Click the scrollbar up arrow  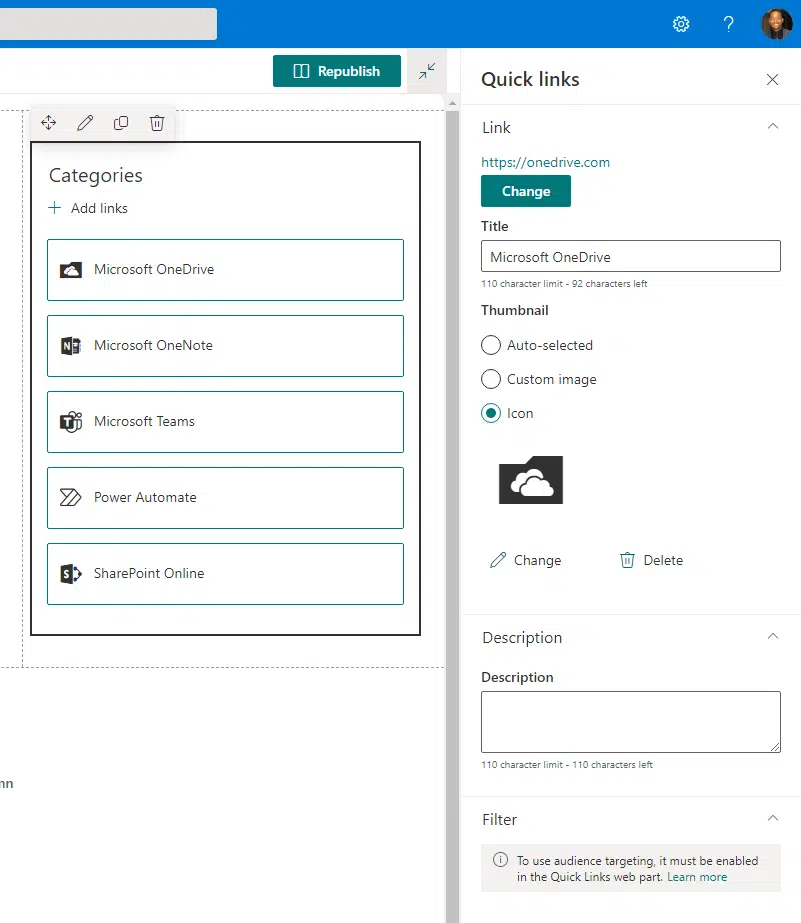pyautogui.click(x=452, y=103)
